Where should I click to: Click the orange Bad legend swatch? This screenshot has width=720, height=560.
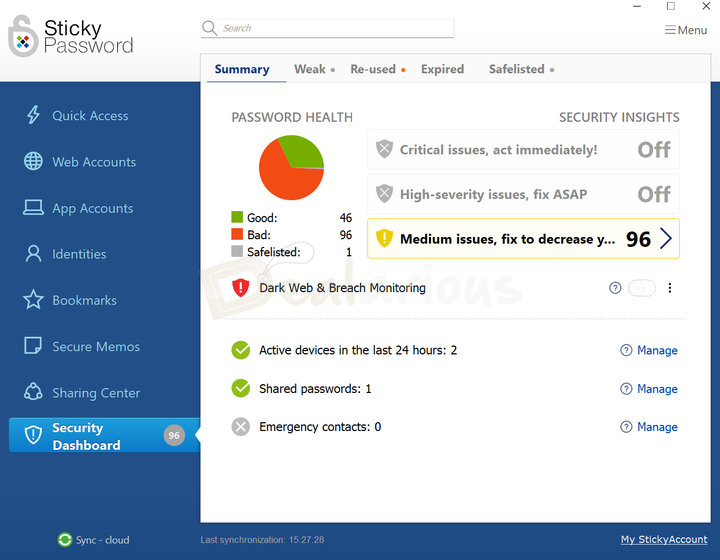pyautogui.click(x=237, y=234)
